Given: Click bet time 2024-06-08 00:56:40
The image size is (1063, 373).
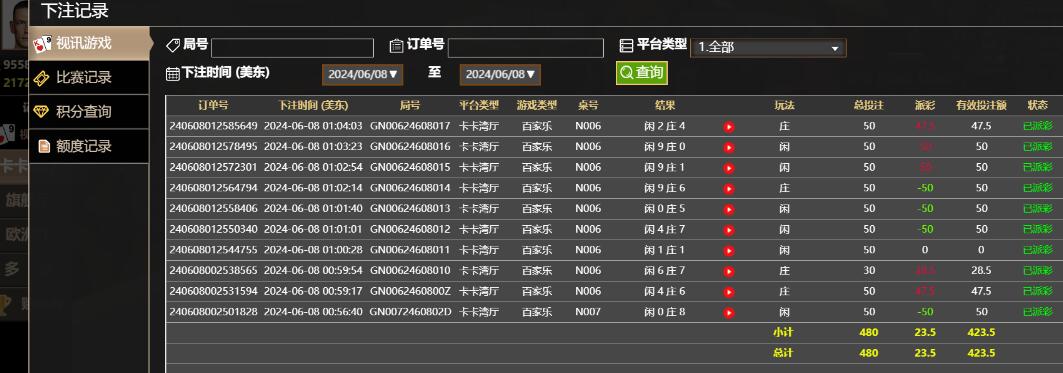Looking at the screenshot, I should point(313,312).
